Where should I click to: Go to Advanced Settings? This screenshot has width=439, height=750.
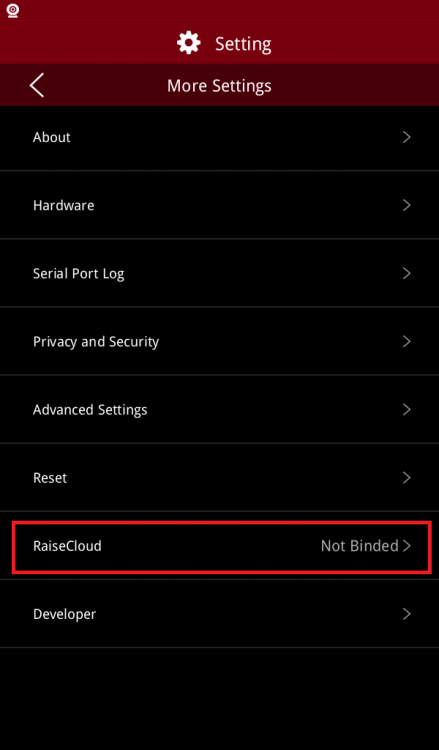(220, 409)
